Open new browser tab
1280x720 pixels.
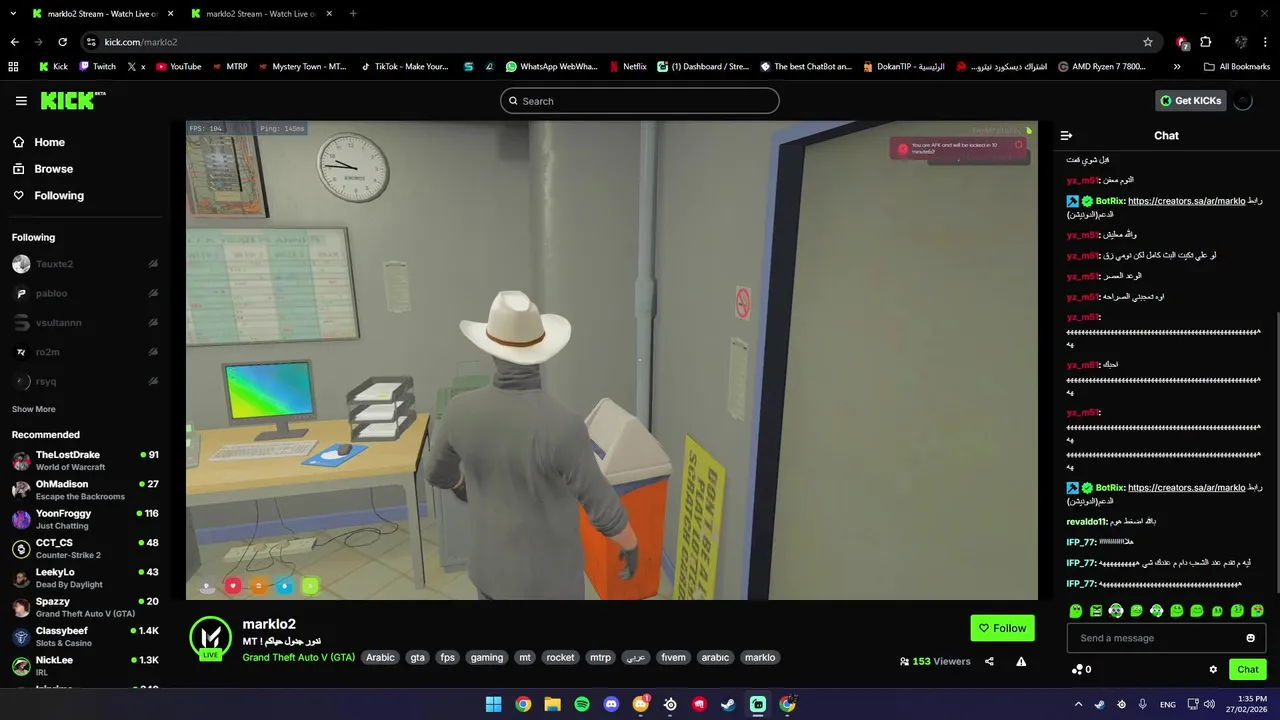(x=353, y=14)
